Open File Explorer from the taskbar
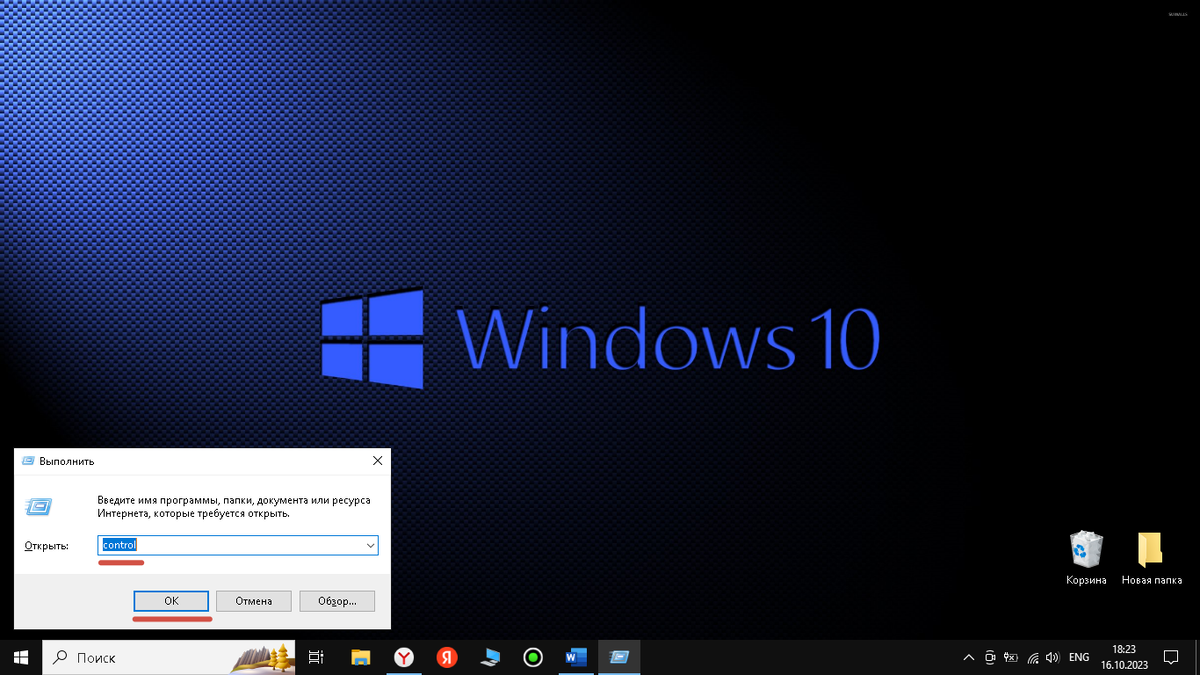The image size is (1200, 675). coord(361,657)
